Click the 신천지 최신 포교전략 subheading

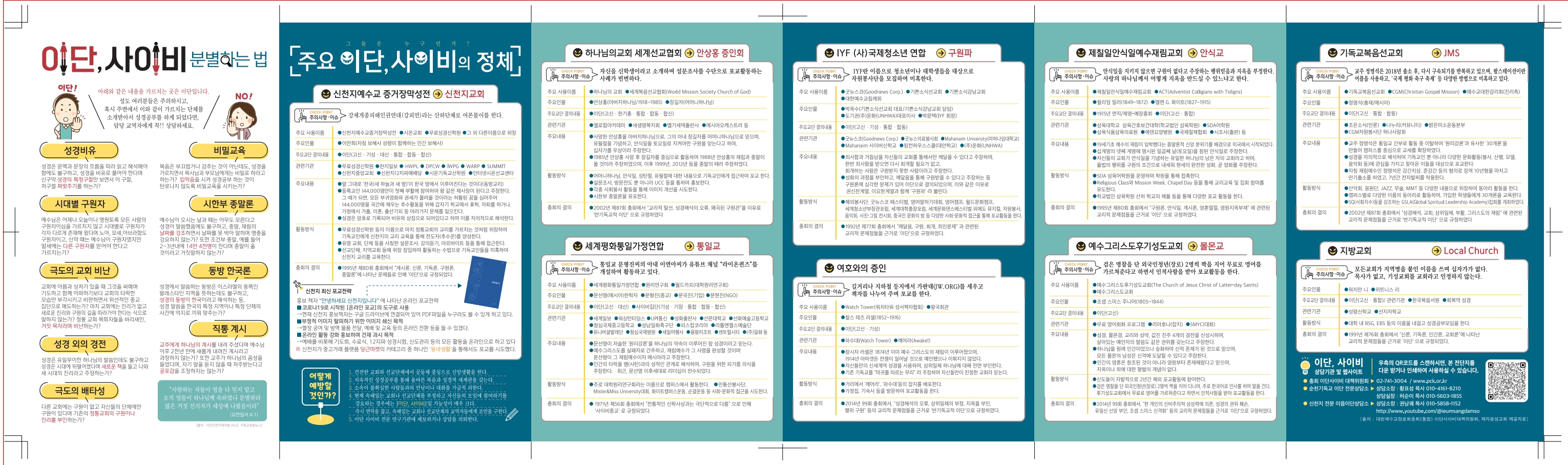(x=328, y=291)
